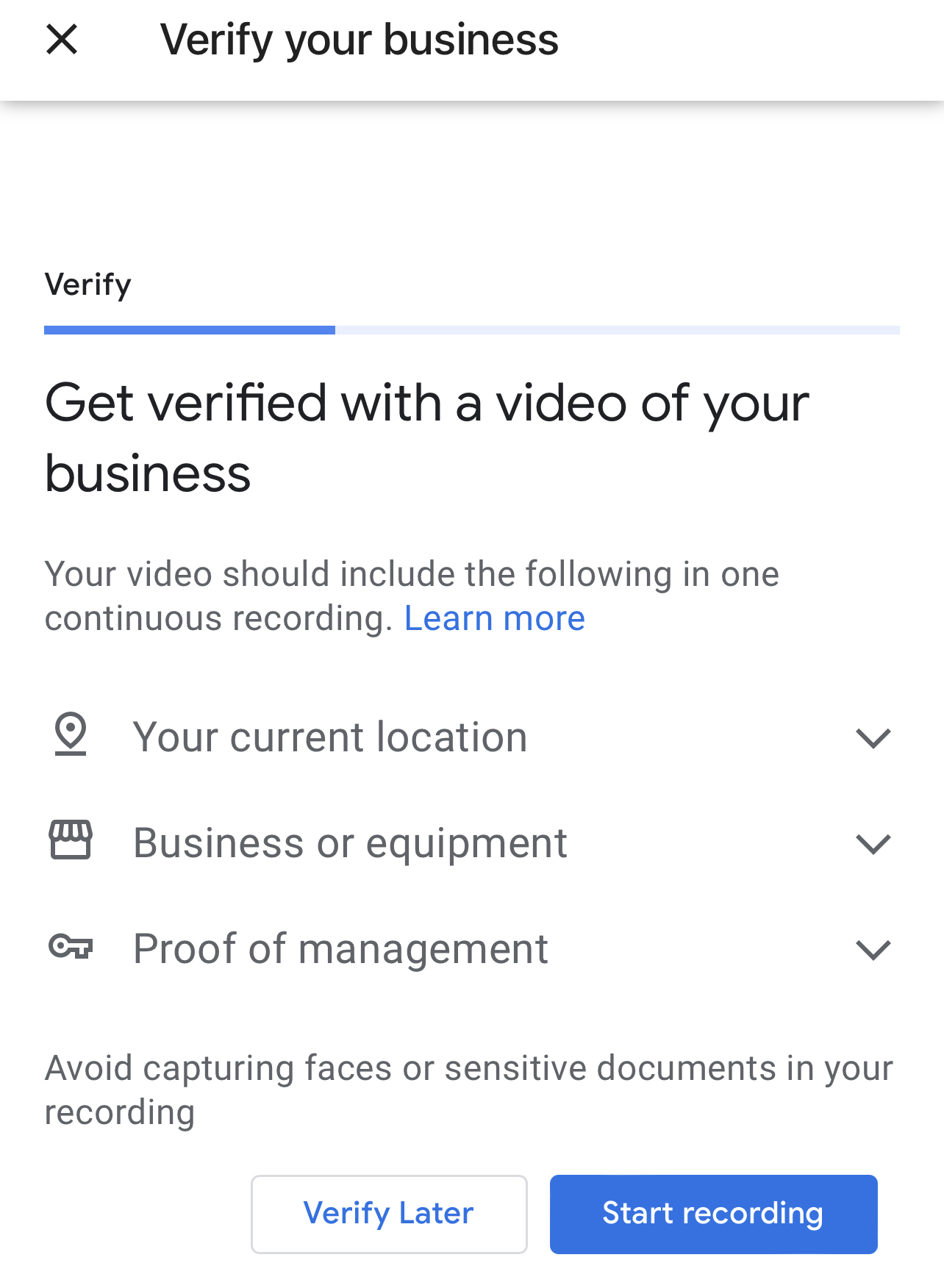
Task: Choose Verify Later
Action: point(389,1214)
